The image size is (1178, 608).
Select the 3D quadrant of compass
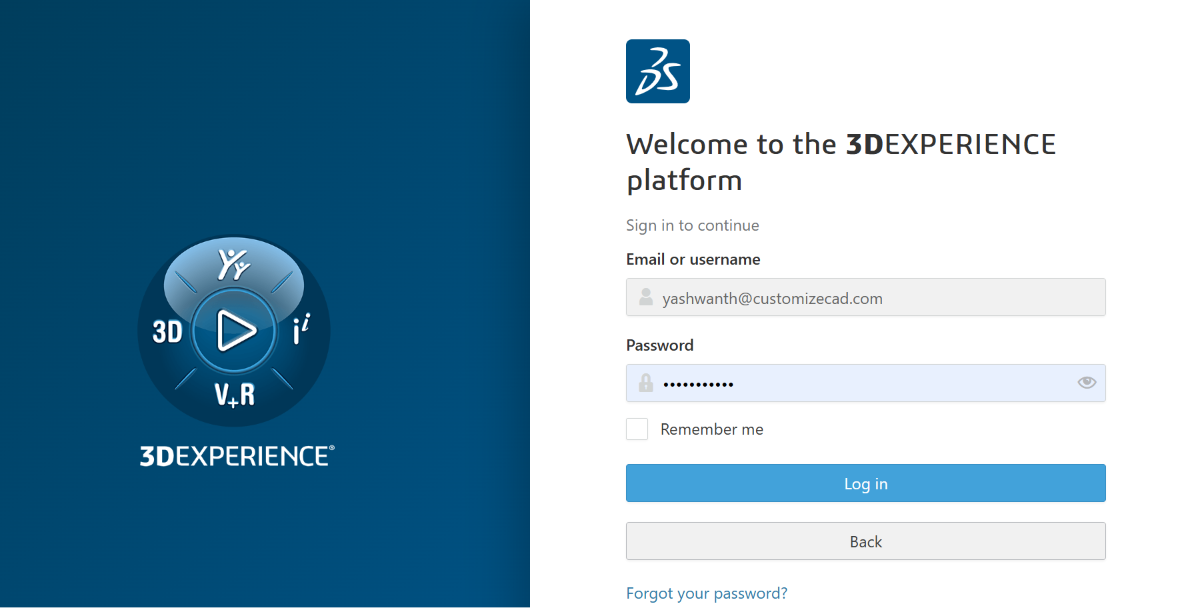click(167, 331)
